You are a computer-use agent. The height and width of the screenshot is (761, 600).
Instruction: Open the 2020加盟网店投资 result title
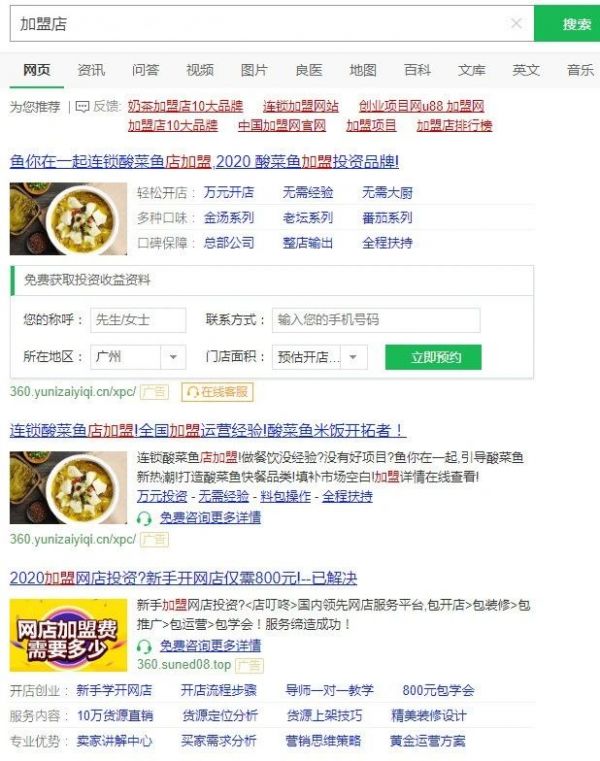pos(183,578)
